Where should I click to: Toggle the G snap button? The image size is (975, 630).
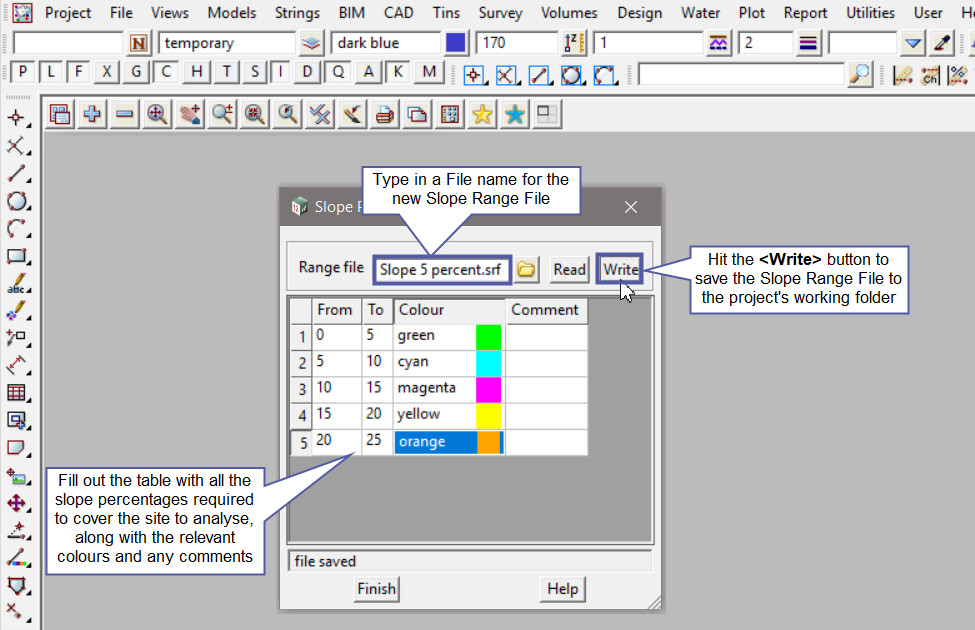(x=136, y=72)
